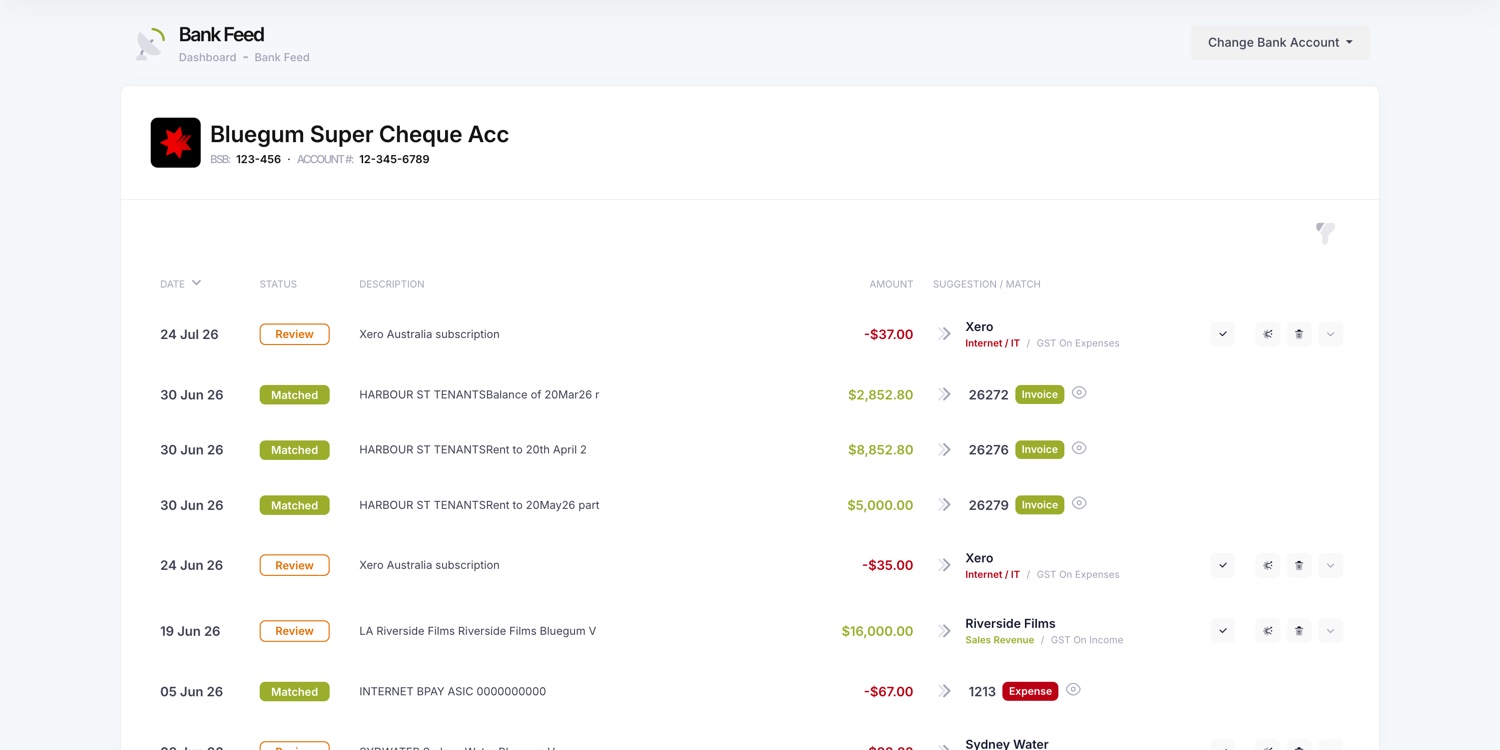Expand the 24 Jul Xero row details
The height and width of the screenshot is (750, 1500).
pos(1330,334)
